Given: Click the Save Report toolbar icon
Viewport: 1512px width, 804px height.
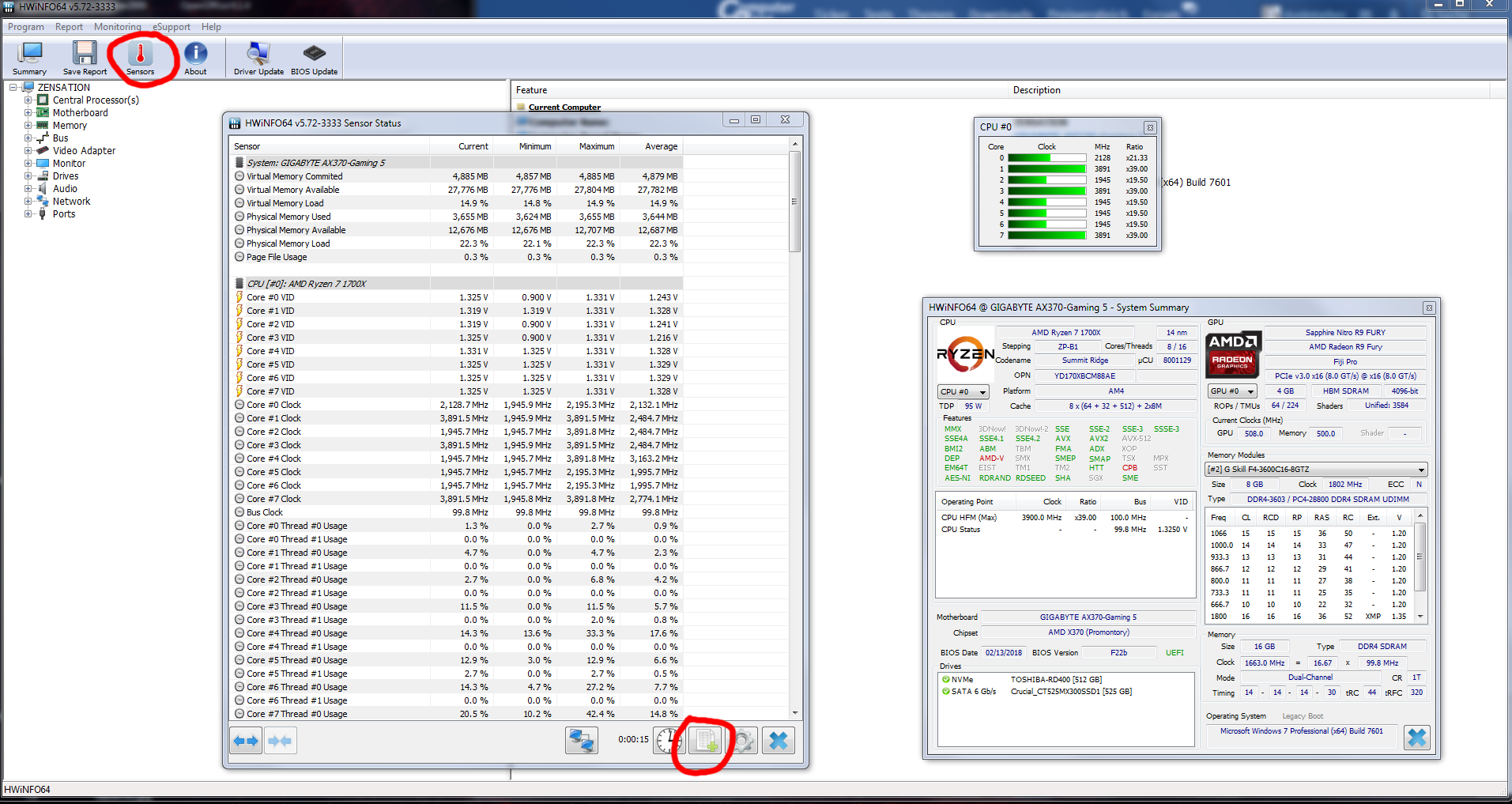Looking at the screenshot, I should coord(85,59).
